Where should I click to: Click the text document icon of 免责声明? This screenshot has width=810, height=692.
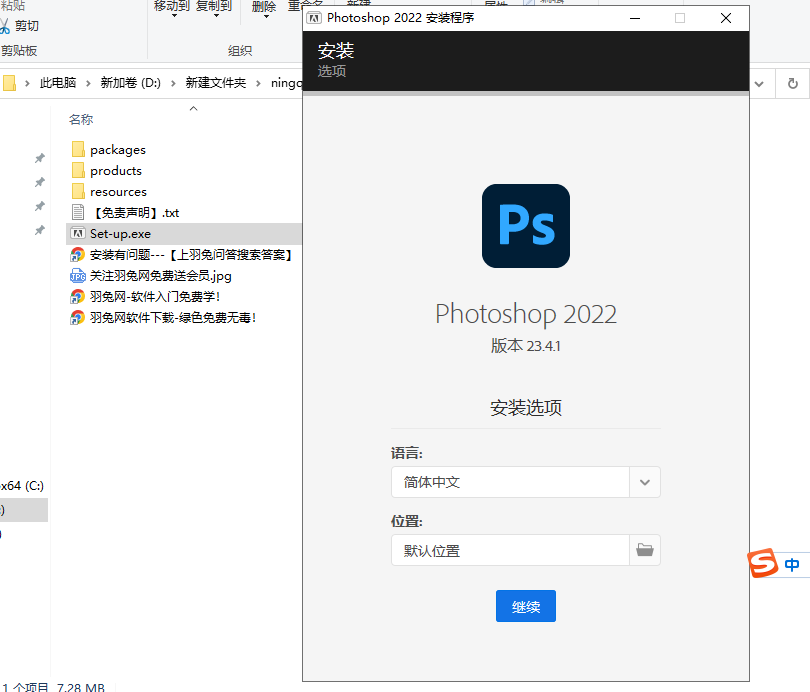pos(78,212)
